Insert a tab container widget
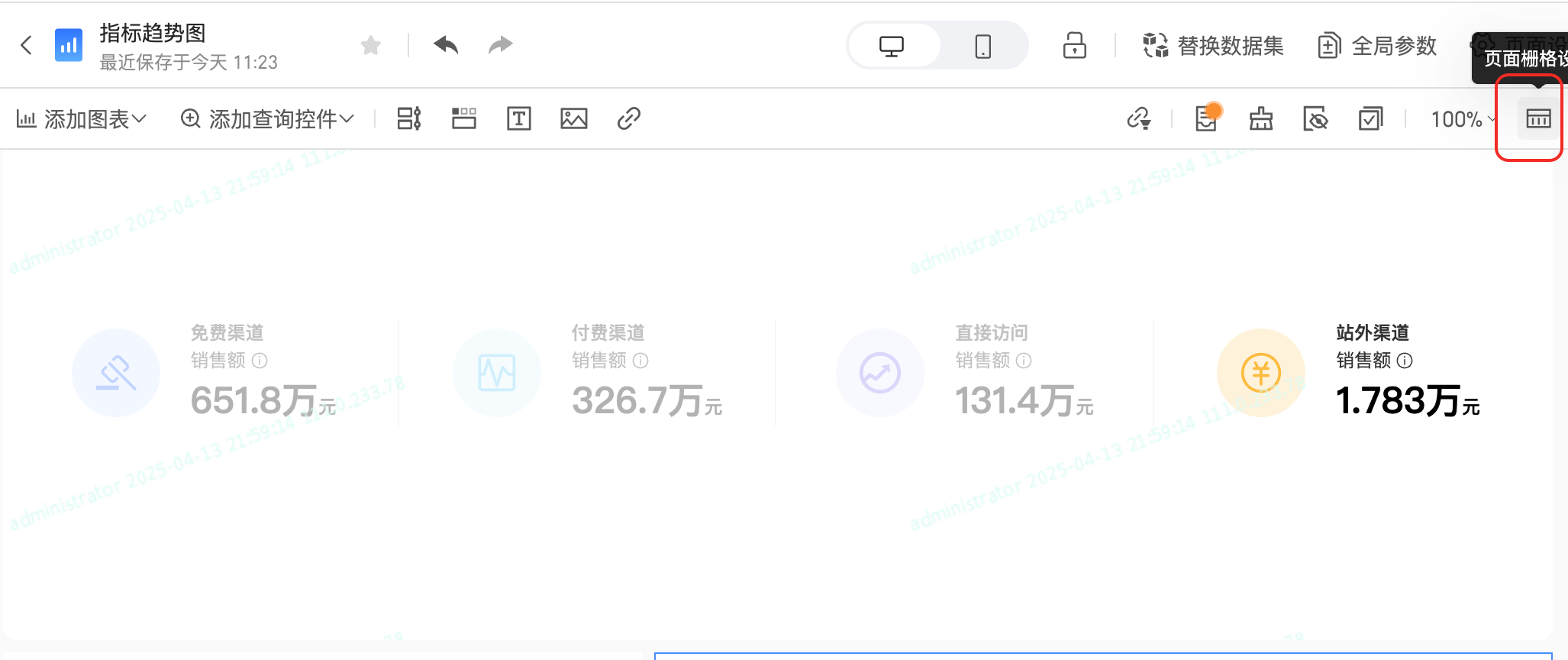The image size is (1568, 660). click(x=463, y=119)
